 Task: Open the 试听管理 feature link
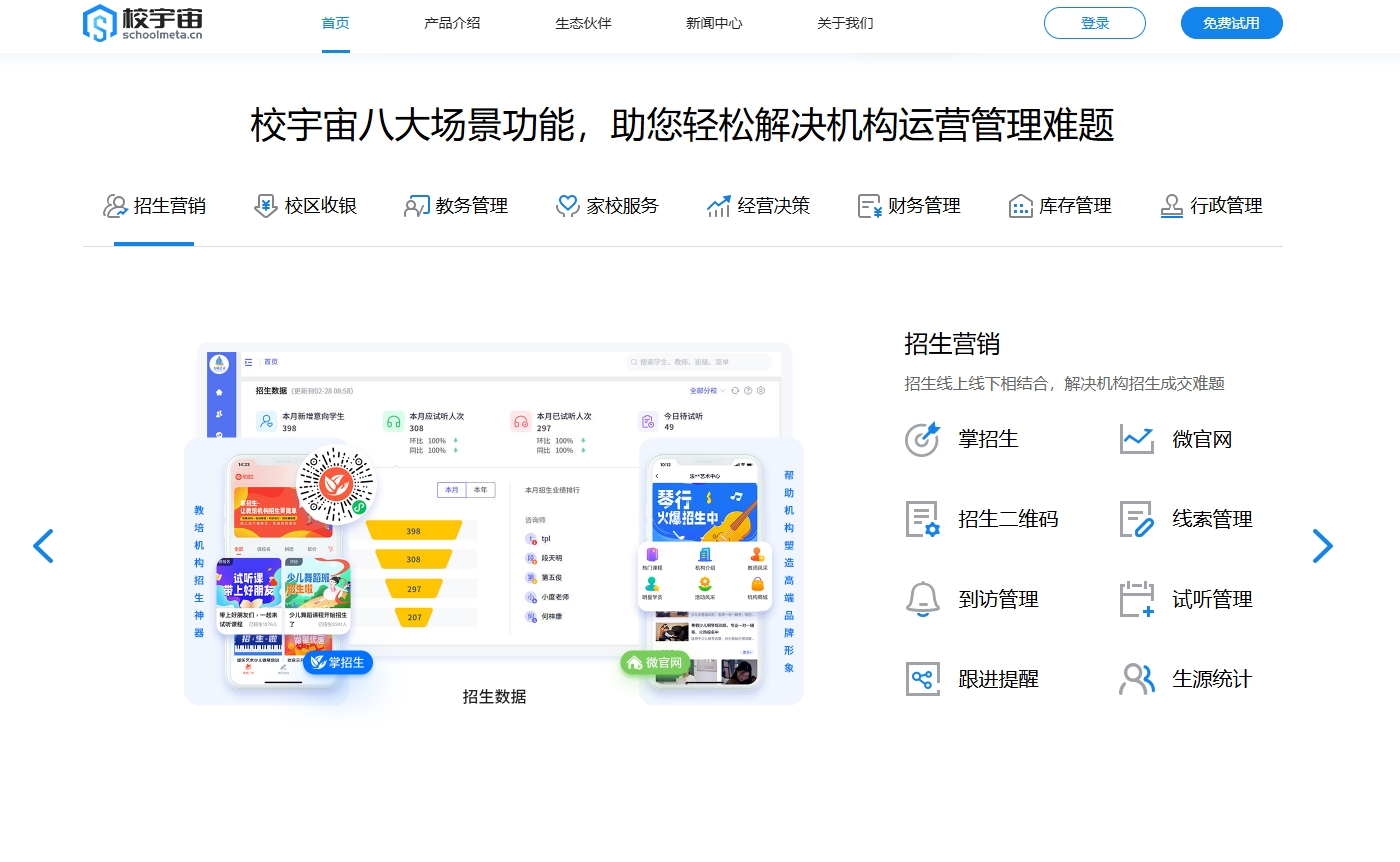pyautogui.click(x=1213, y=599)
